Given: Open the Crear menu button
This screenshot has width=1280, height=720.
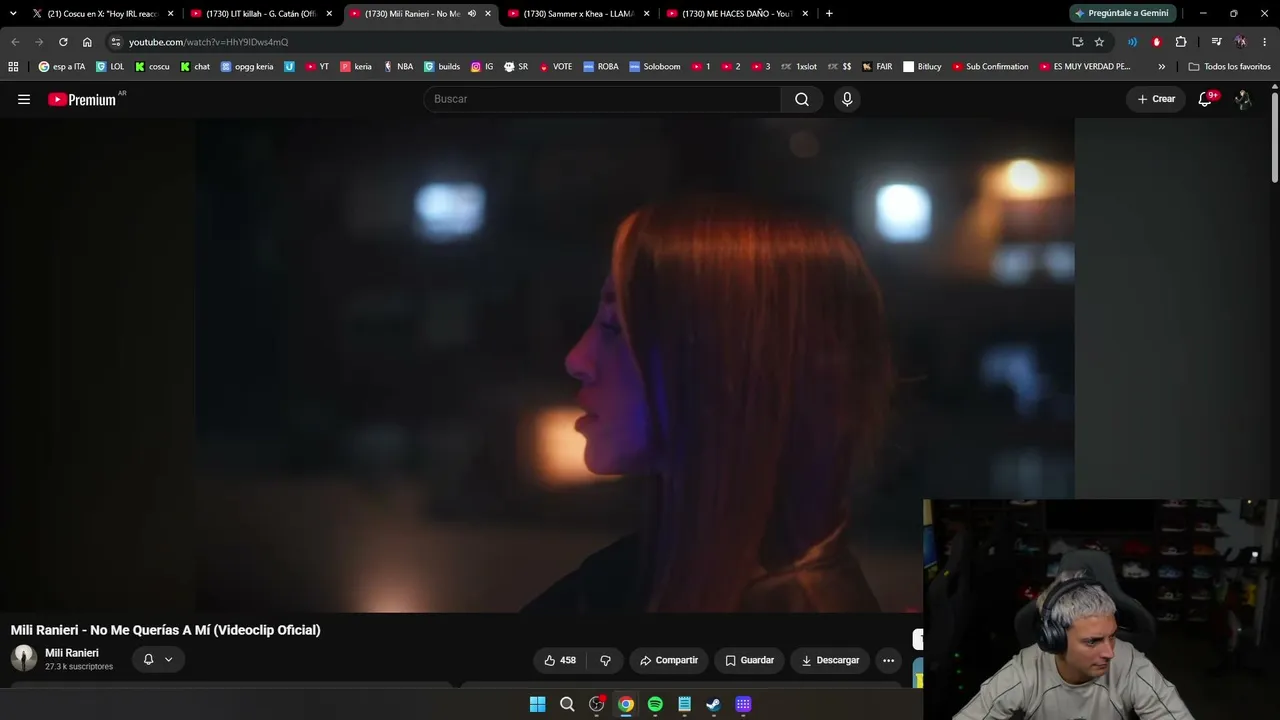Looking at the screenshot, I should 1156,99.
